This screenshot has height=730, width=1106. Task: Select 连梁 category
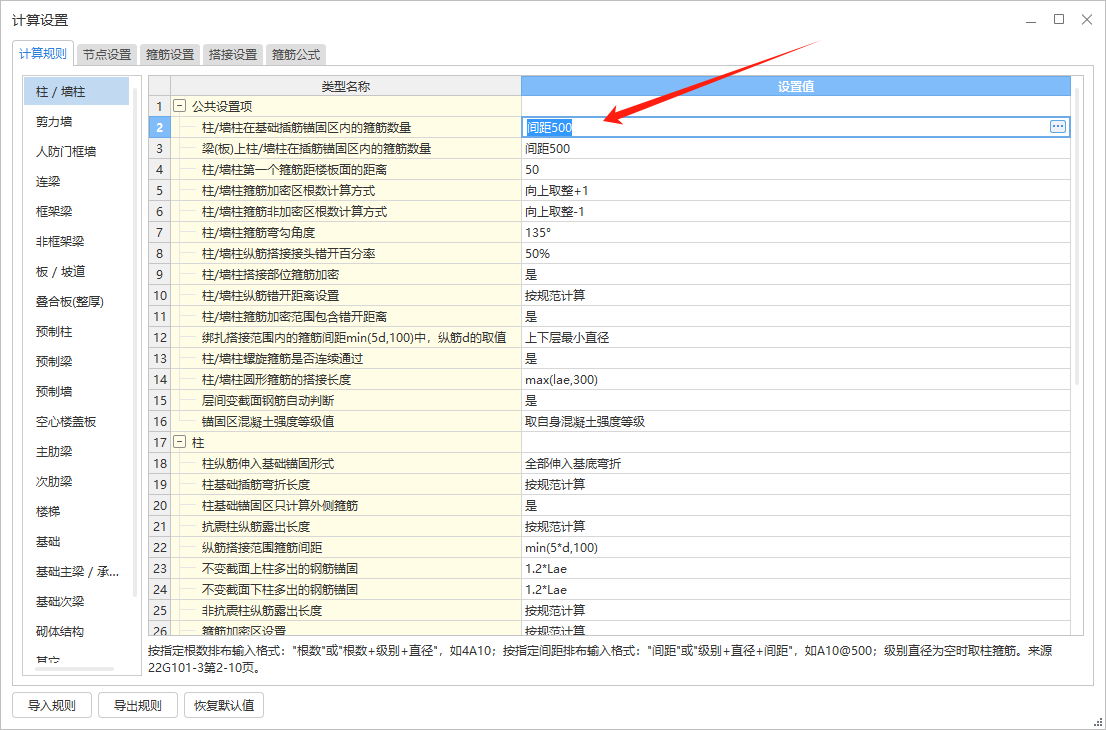(77, 182)
